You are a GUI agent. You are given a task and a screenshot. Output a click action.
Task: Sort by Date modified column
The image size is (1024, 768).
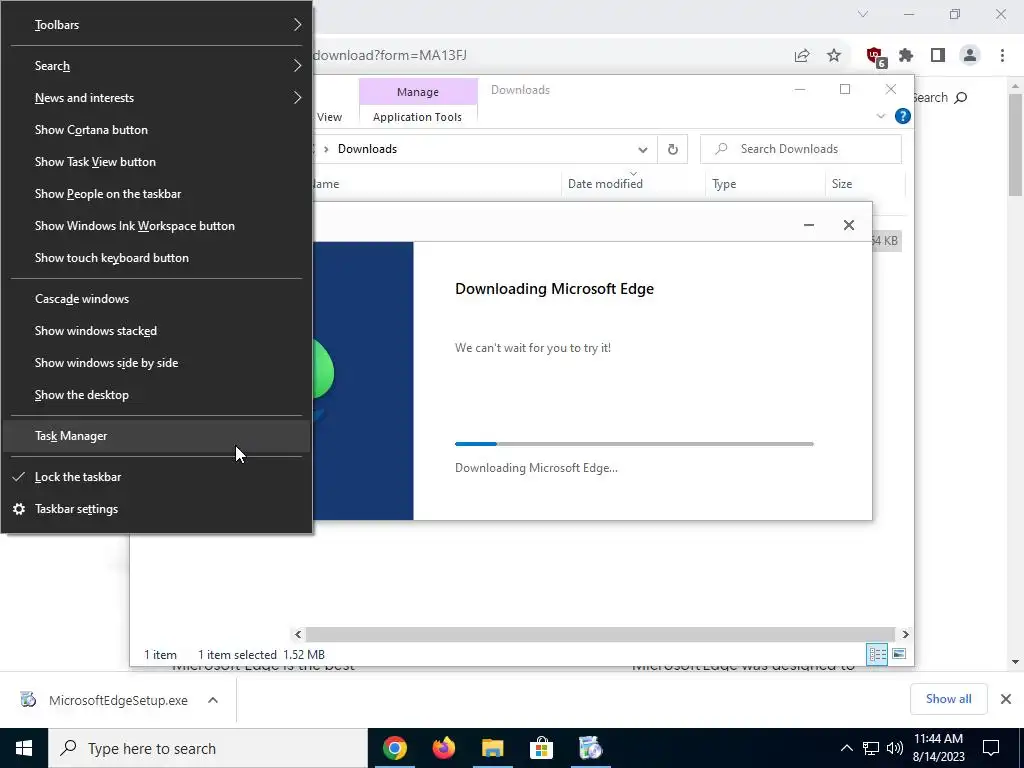pos(633,184)
